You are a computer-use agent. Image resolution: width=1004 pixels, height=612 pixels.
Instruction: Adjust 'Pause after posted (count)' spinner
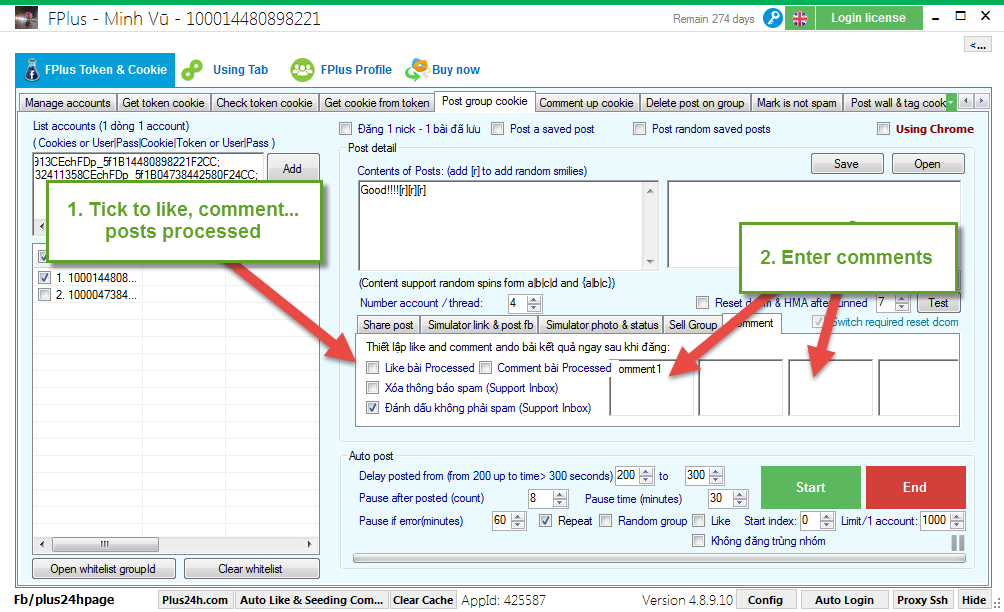pyautogui.click(x=560, y=498)
